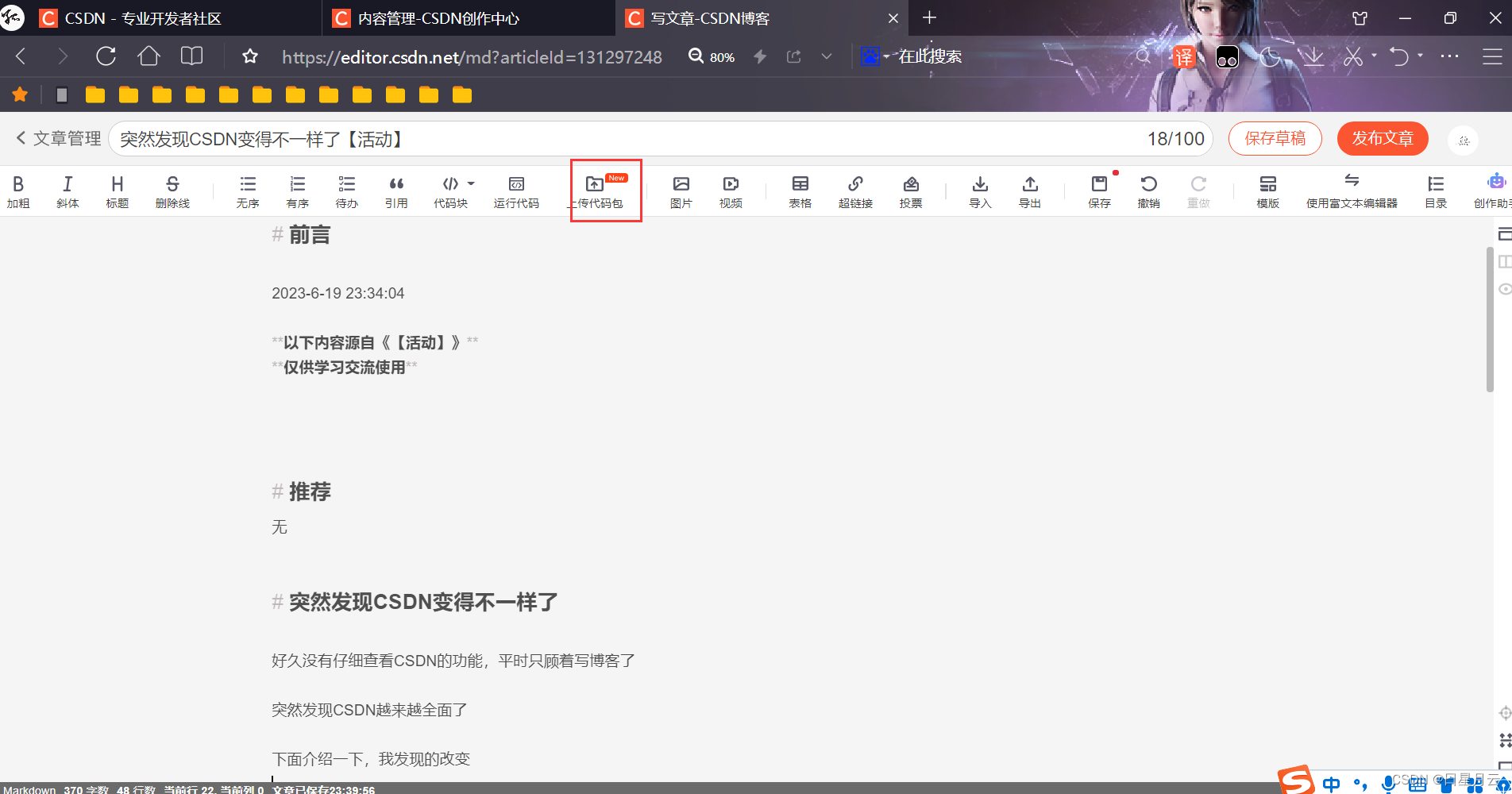Save the article (保存)
Viewport: 1512px width, 794px height.
(1099, 192)
